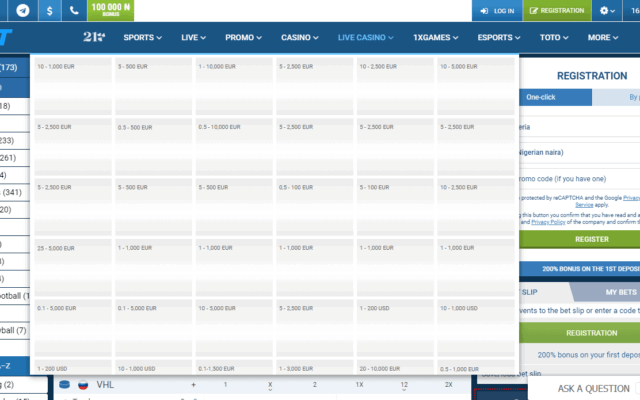Expand the ESPORTS menu
This screenshot has width=640, height=400.
(499, 38)
